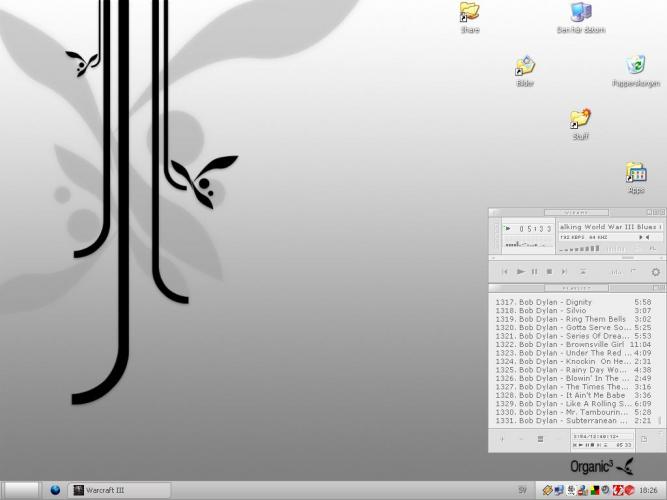Pause the current Winamp track
The height and width of the screenshot is (500, 667).
(535, 271)
